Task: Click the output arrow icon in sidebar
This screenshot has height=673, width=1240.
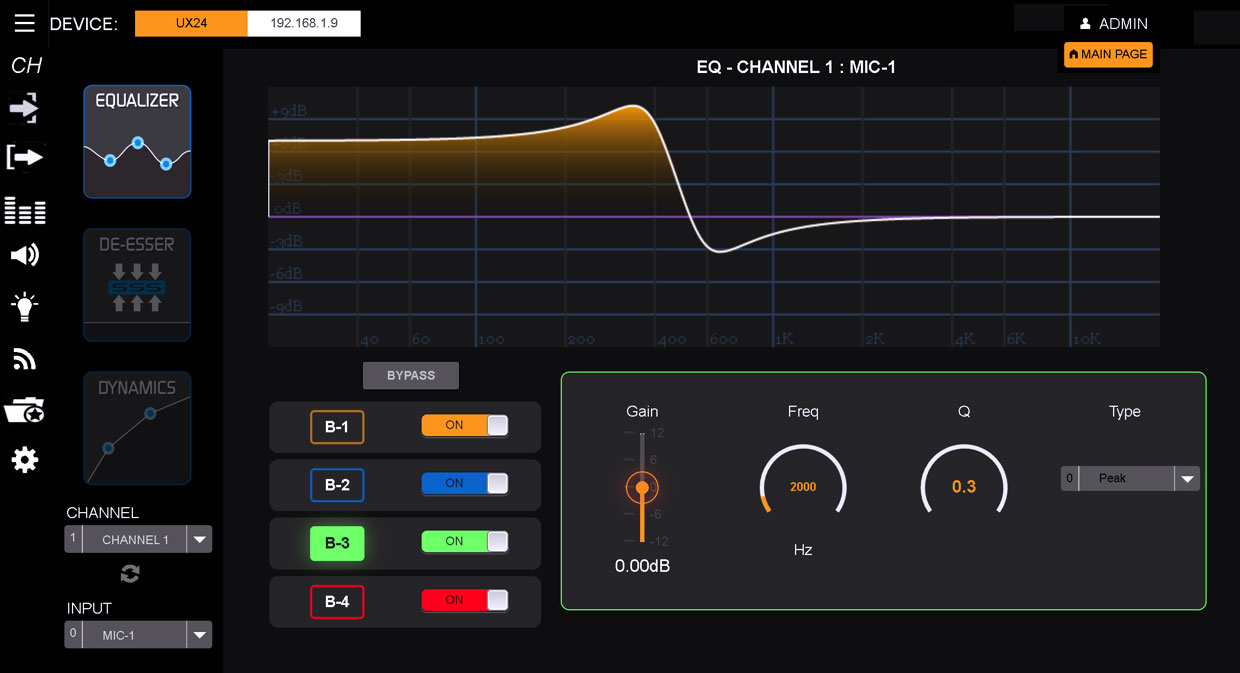Action: [24, 156]
